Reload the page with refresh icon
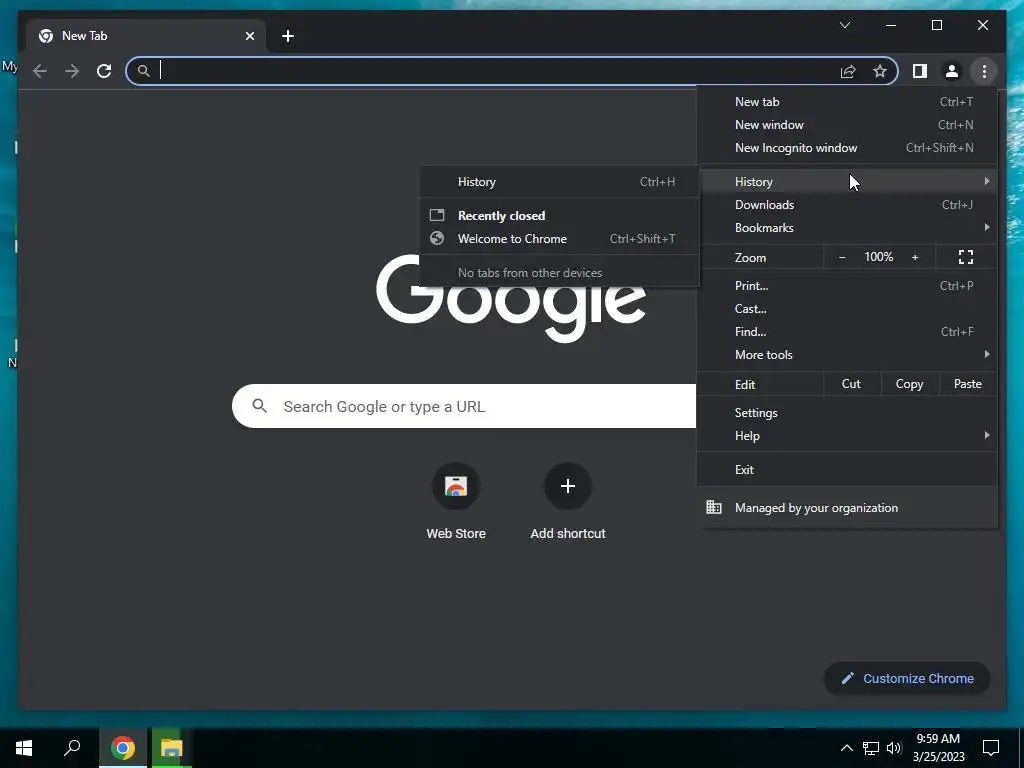The width and height of the screenshot is (1024, 768). (104, 71)
